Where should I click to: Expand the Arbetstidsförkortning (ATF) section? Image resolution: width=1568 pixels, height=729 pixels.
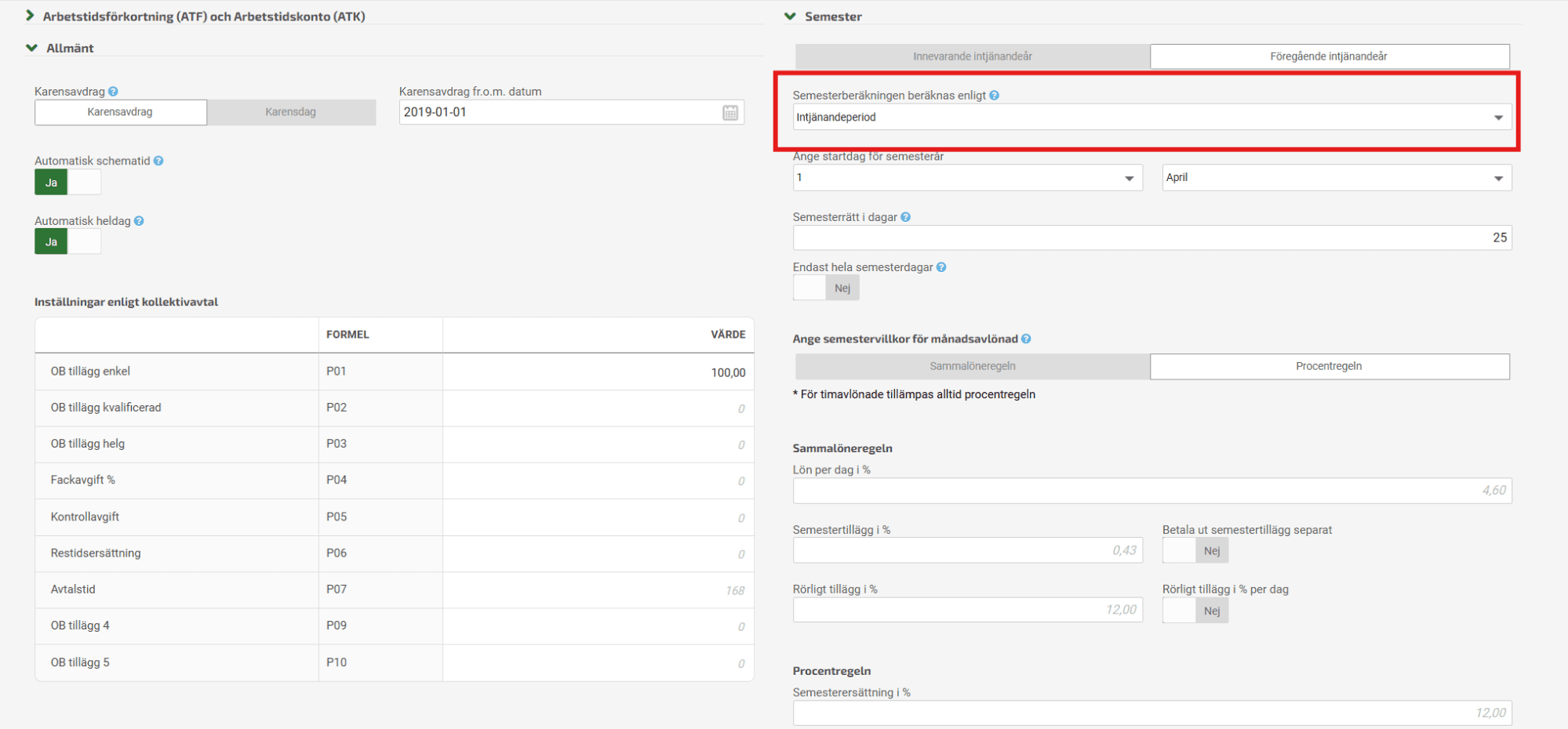tap(31, 16)
